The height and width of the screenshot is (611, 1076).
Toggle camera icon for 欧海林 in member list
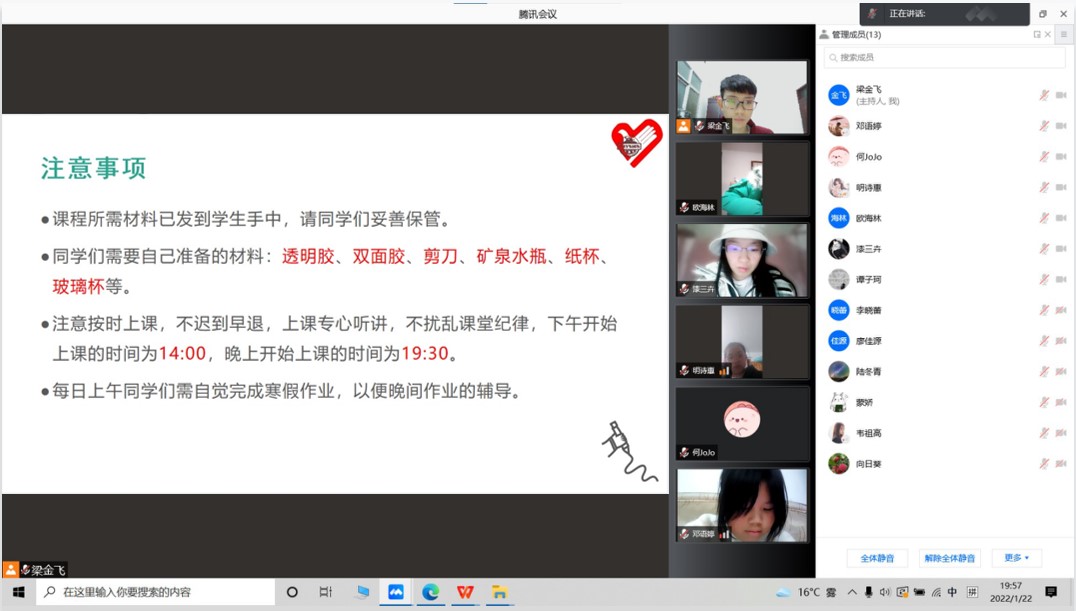1061,218
